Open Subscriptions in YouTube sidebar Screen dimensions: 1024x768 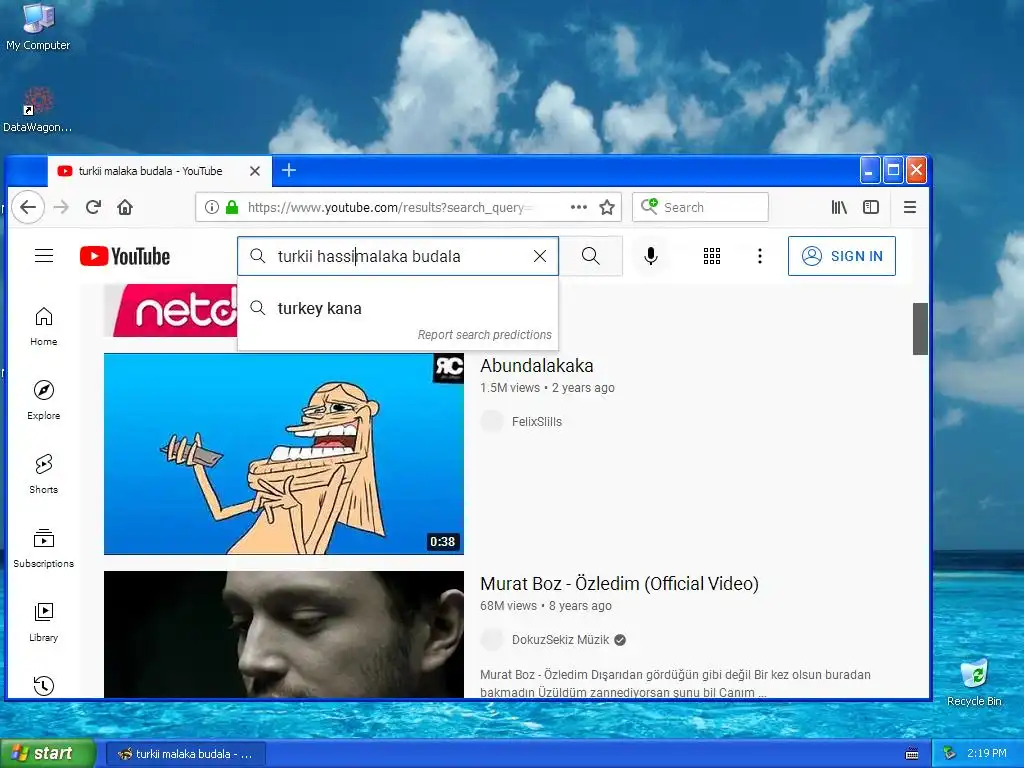pyautogui.click(x=44, y=548)
